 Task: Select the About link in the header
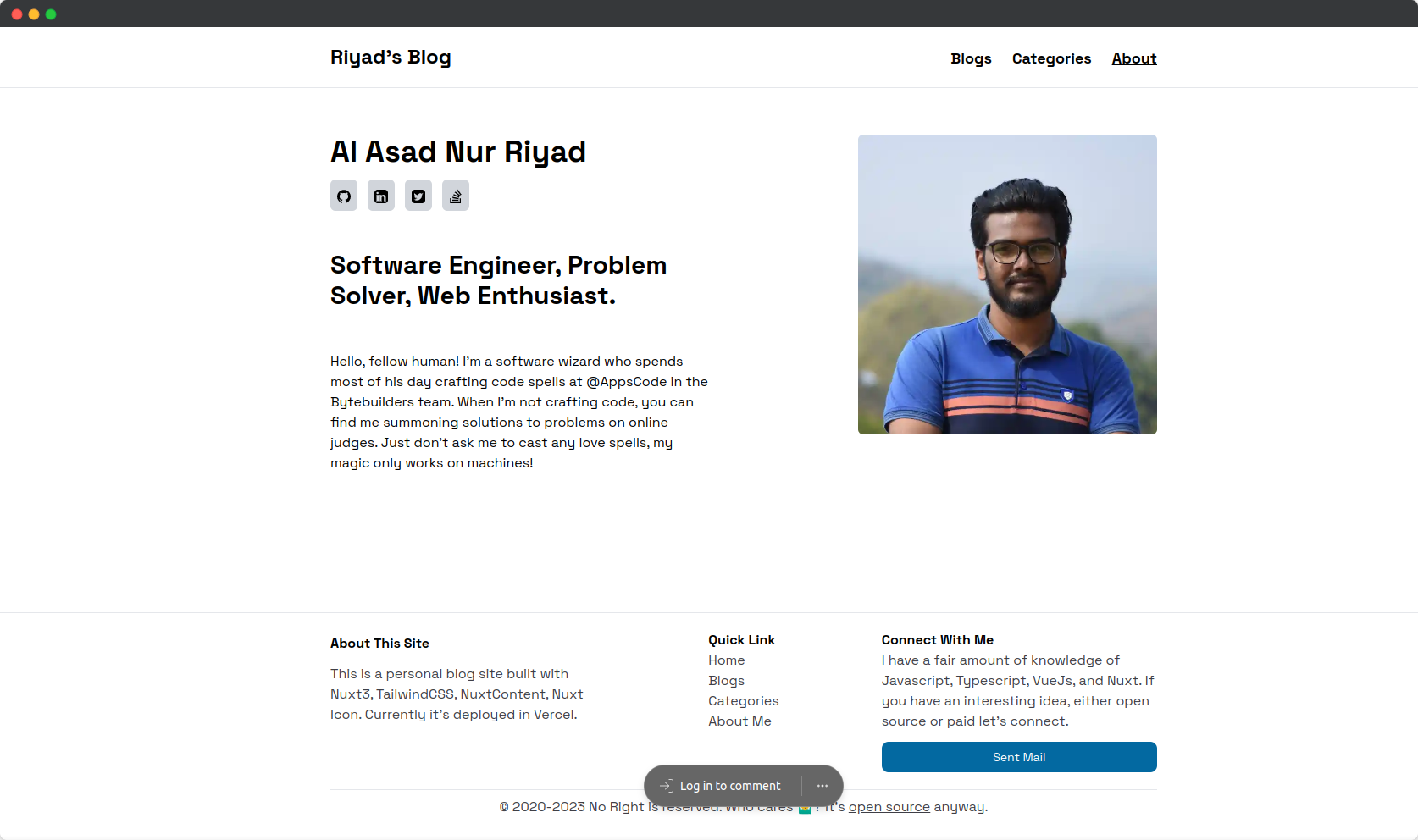tap(1133, 58)
